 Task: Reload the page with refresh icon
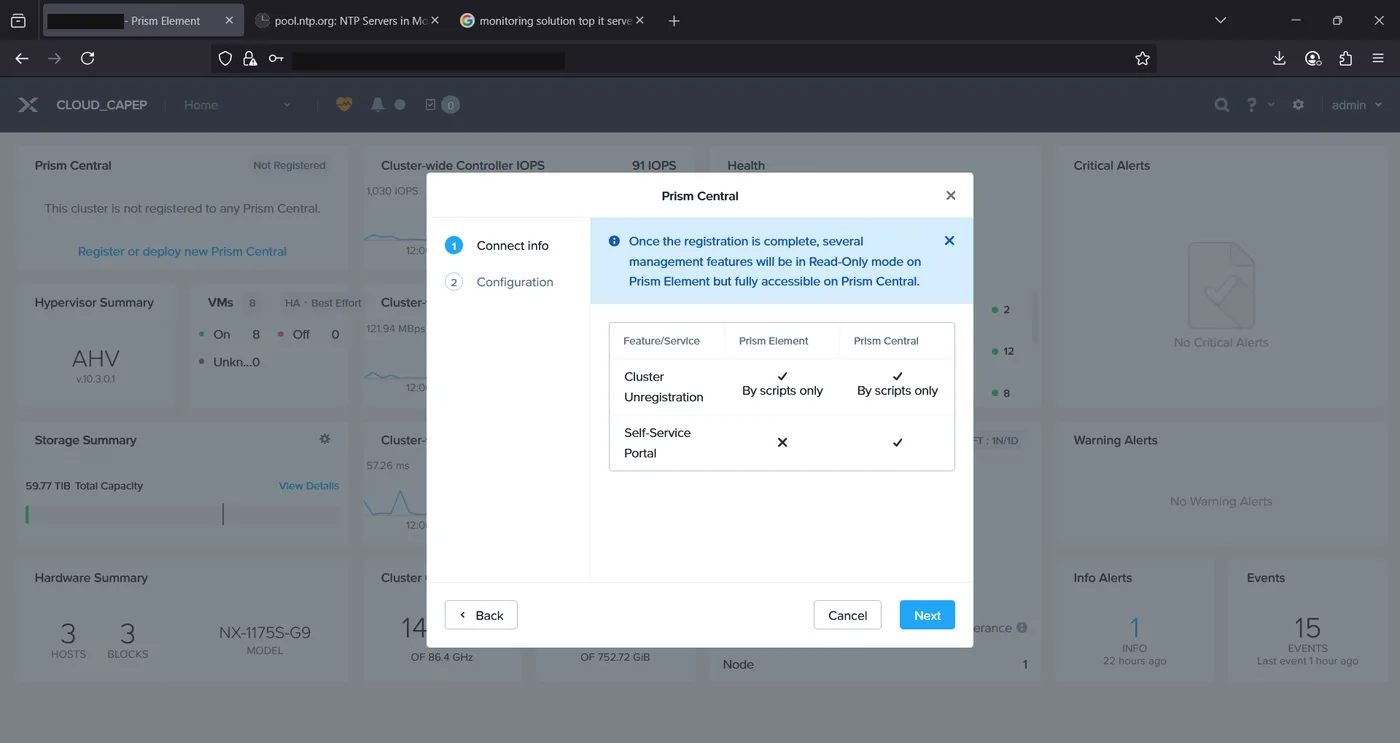coord(88,59)
